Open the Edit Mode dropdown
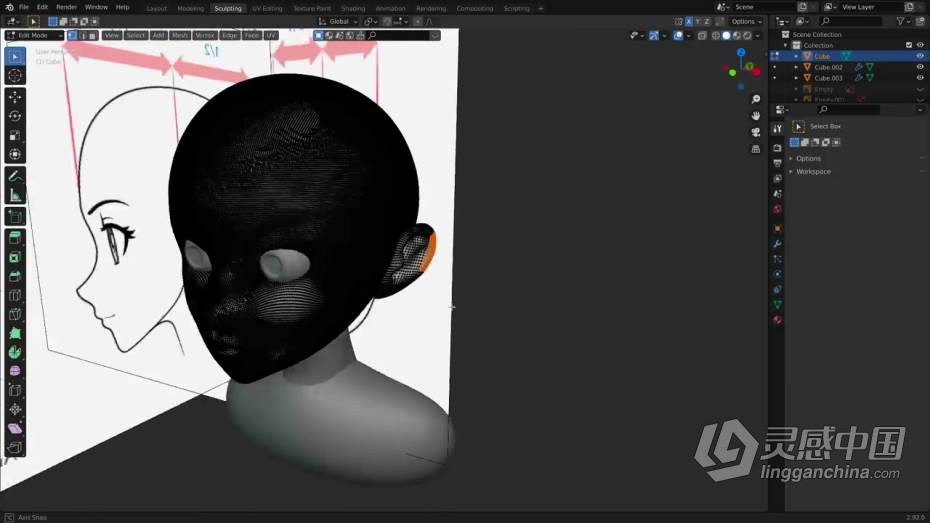The width and height of the screenshot is (930, 523). tap(34, 36)
